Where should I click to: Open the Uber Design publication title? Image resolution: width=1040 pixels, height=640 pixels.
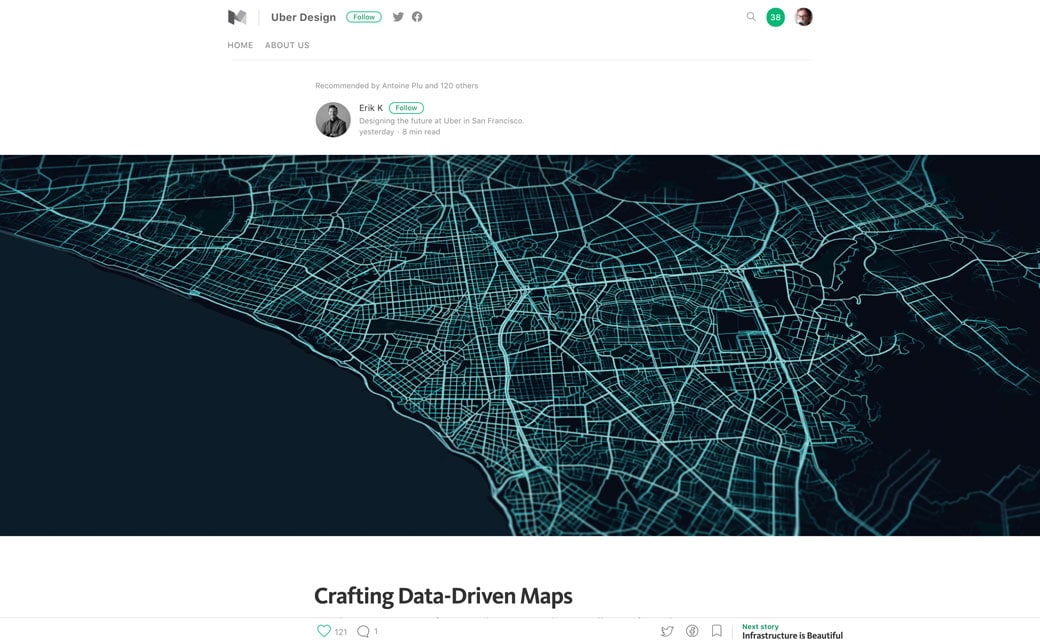tap(303, 17)
